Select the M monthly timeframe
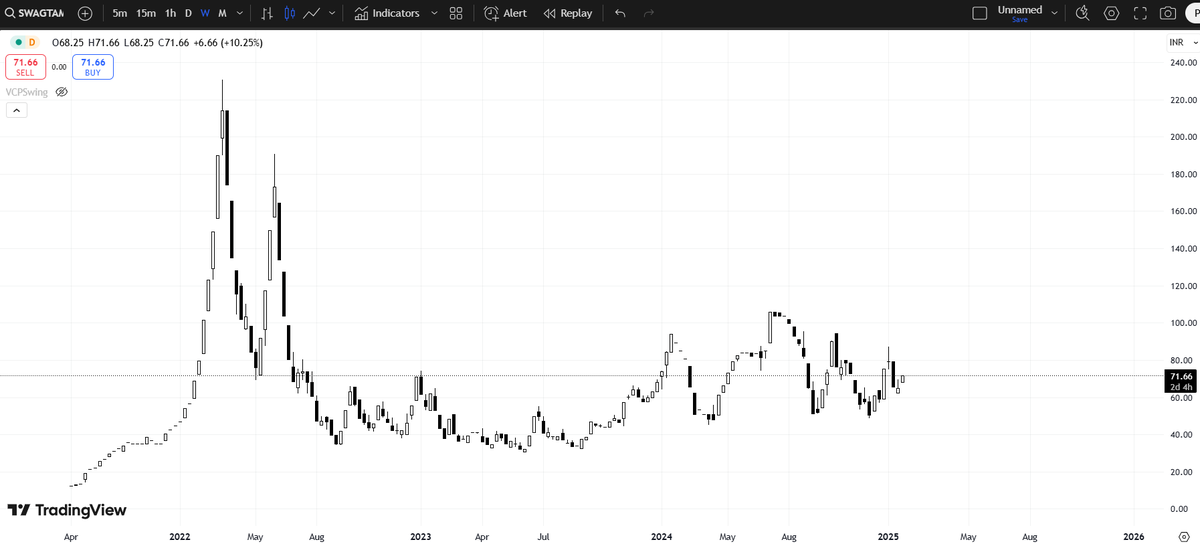The image size is (1200, 544). 222,13
